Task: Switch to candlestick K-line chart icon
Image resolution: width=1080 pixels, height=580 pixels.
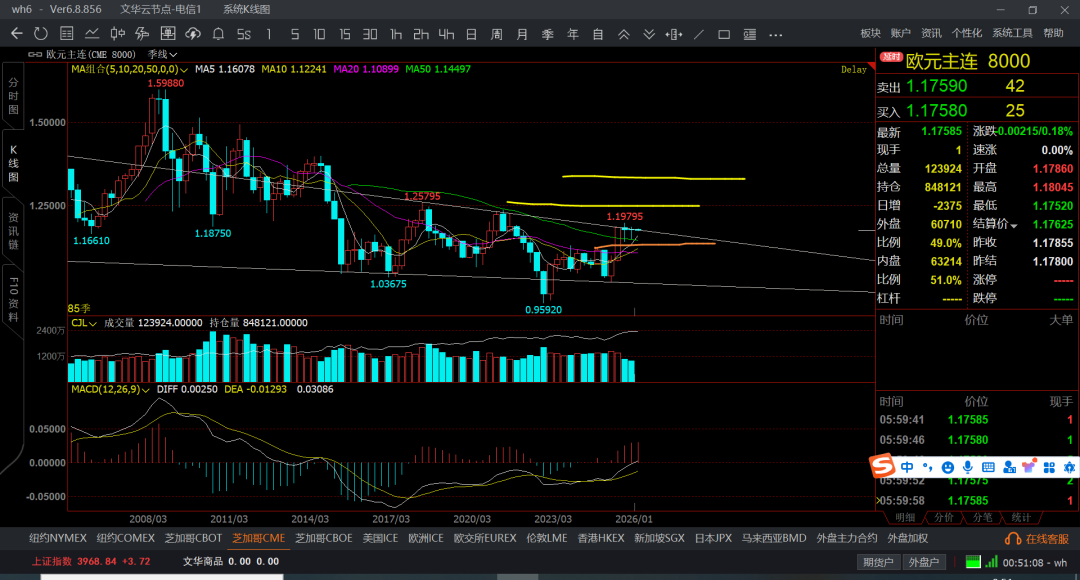Action: [117, 34]
